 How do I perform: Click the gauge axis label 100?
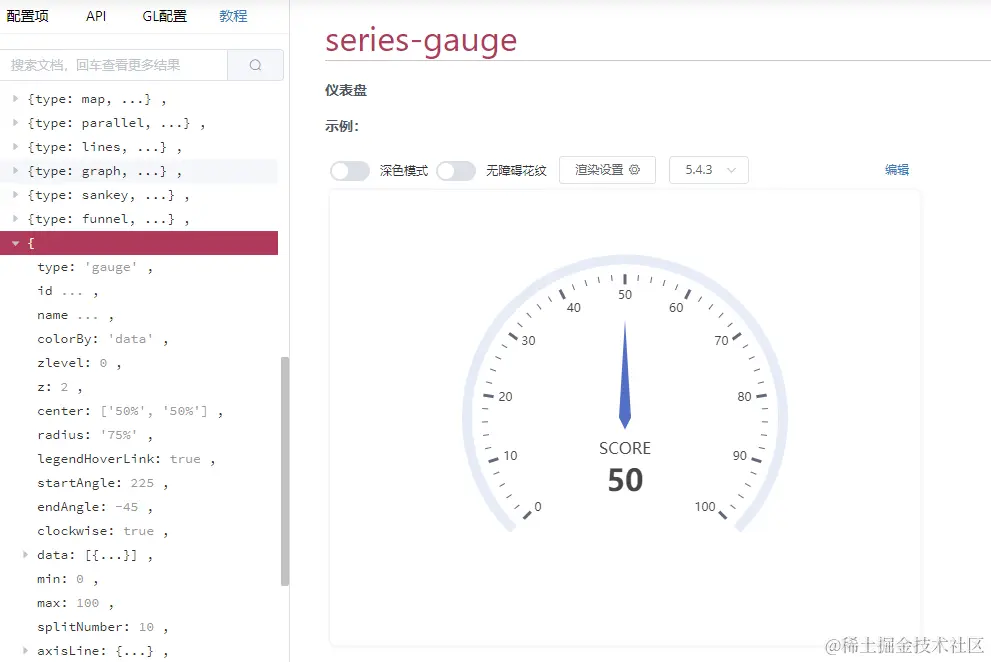pyautogui.click(x=705, y=506)
